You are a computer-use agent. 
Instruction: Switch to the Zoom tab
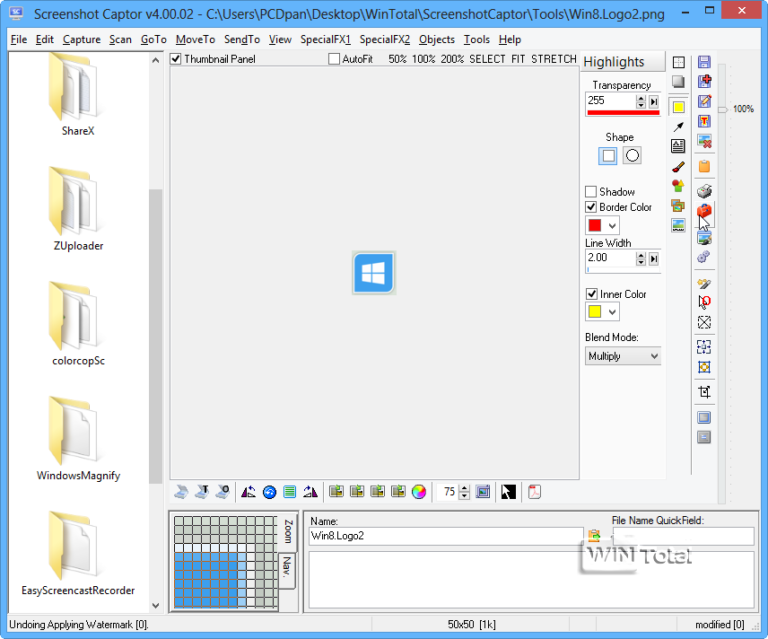click(x=288, y=531)
